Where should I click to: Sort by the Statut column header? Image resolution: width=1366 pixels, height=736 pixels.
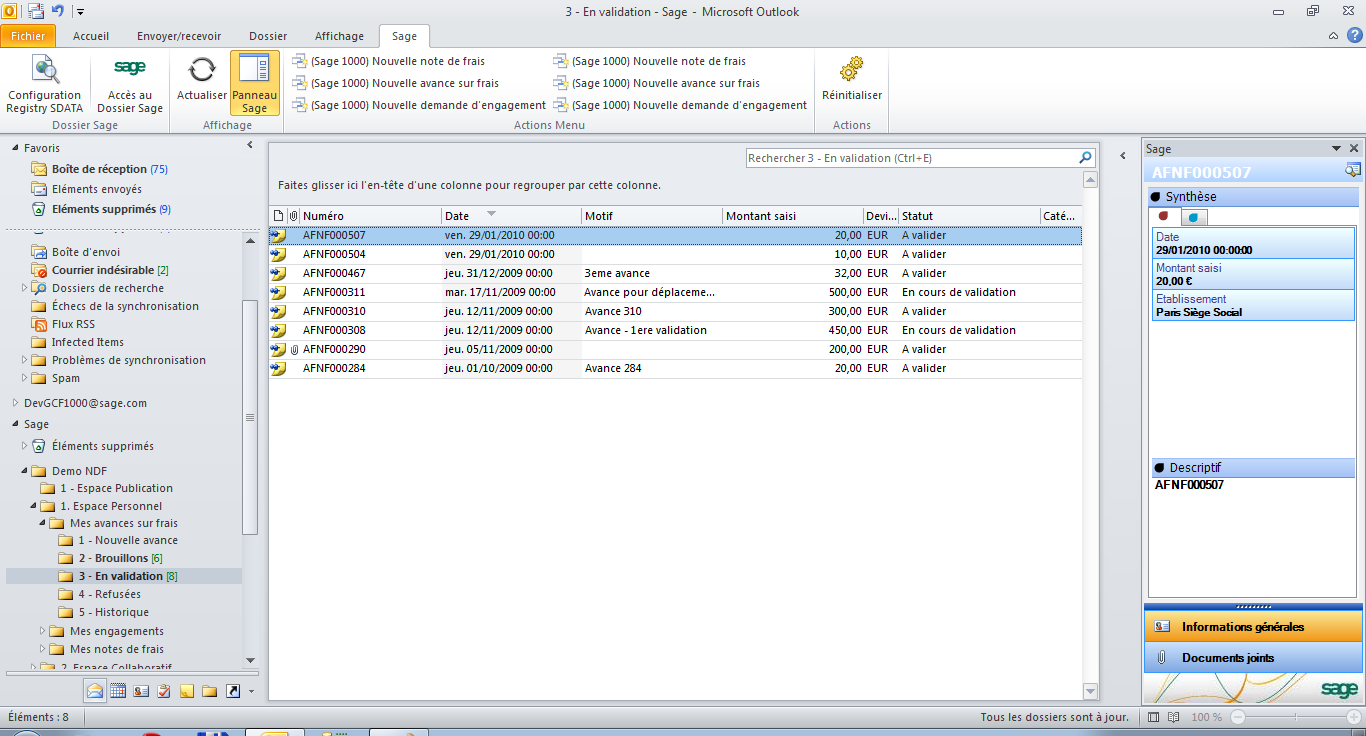969,216
